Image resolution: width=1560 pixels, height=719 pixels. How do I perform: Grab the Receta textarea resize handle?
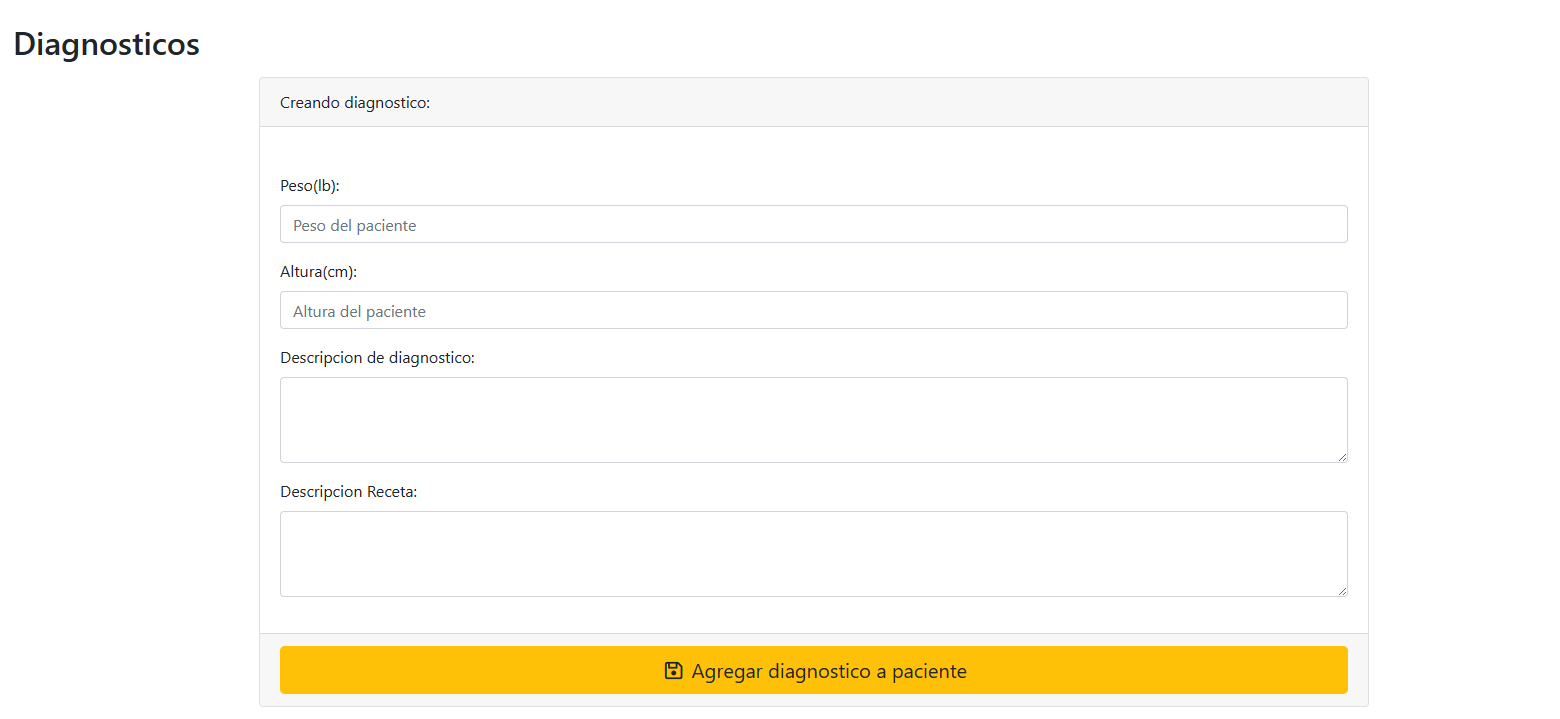tap(1342, 591)
